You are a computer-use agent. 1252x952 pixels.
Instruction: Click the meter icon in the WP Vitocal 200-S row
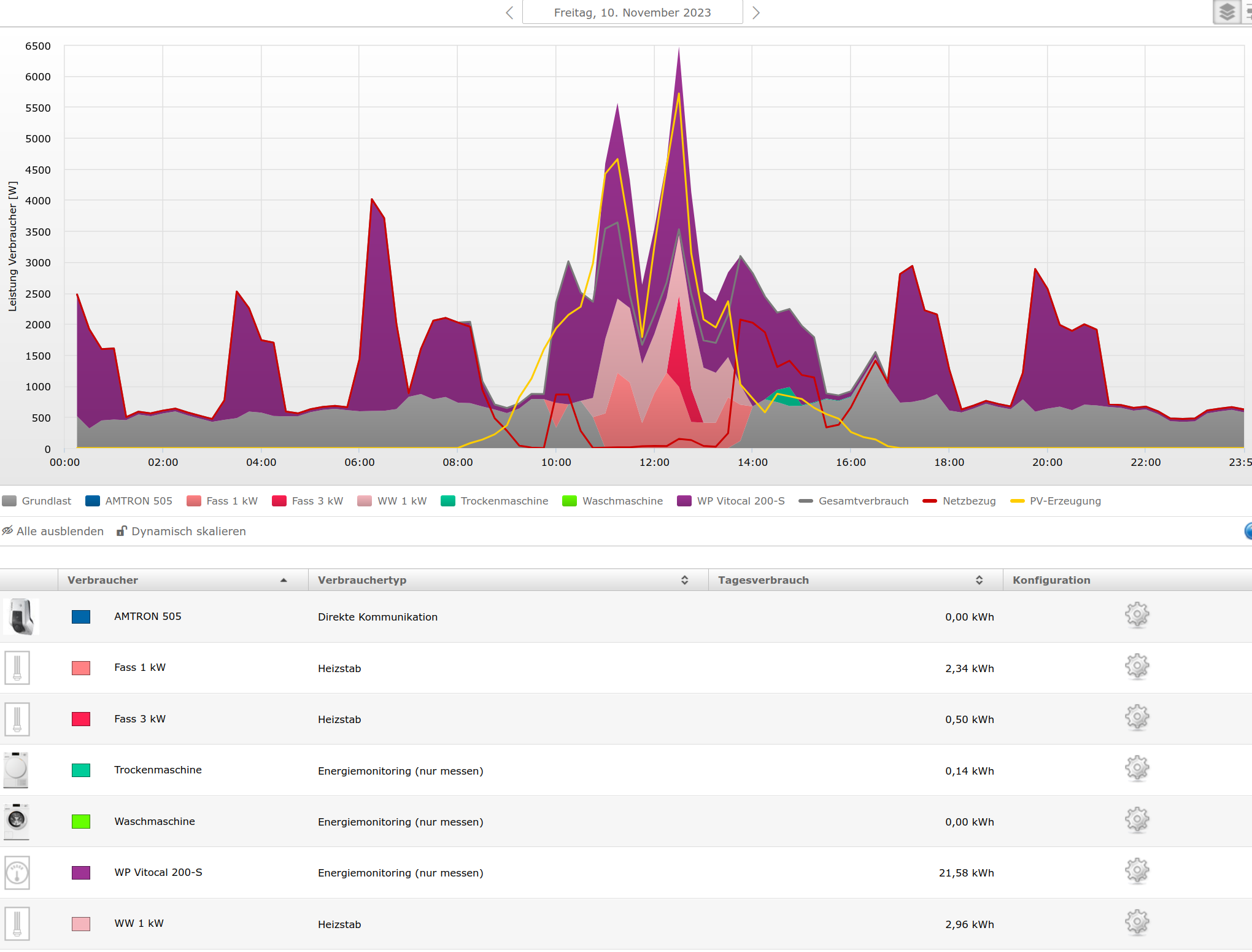(x=17, y=873)
